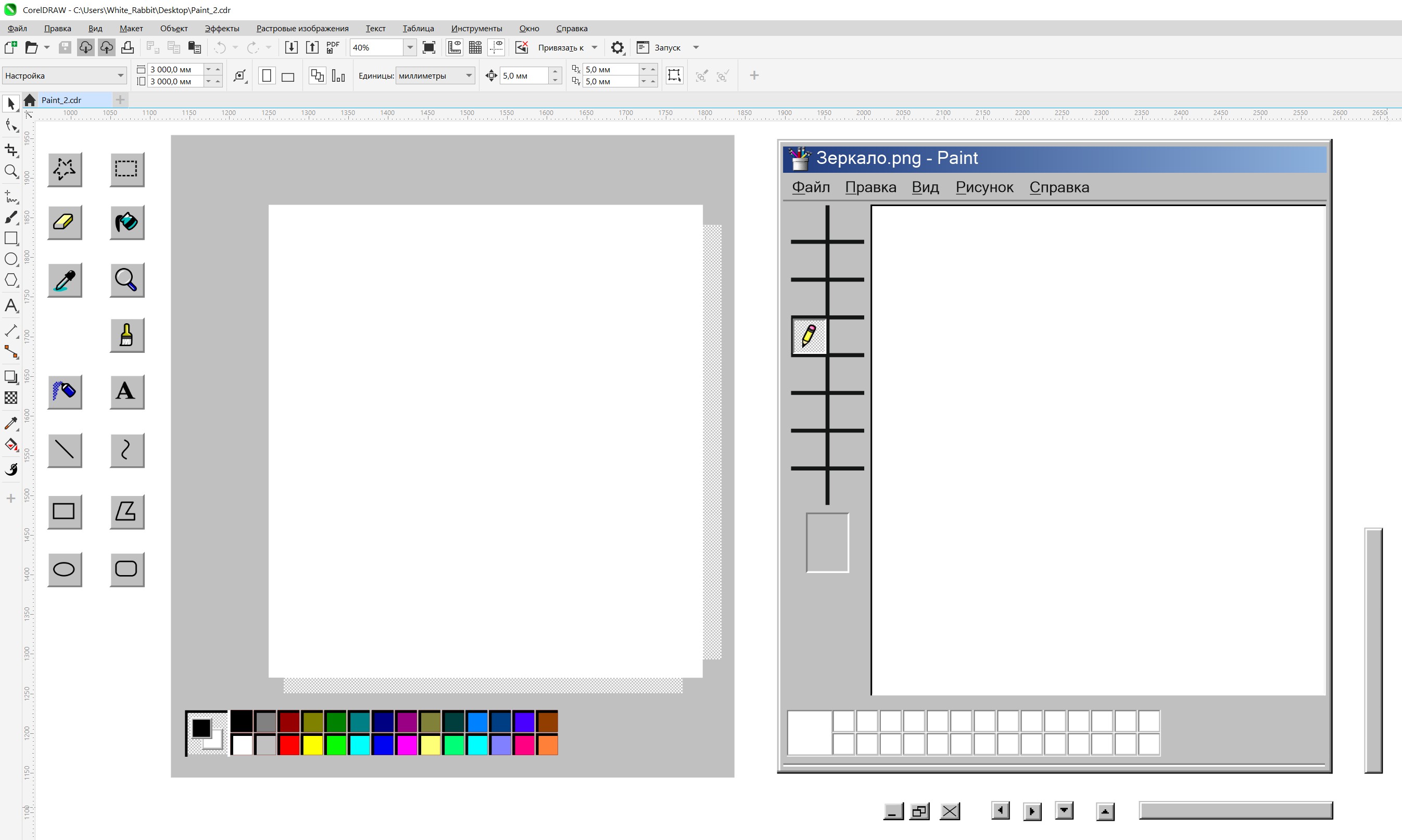Viewport: 1402px width, 840px height.
Task: Open the Эффекты menu
Action: point(222,28)
